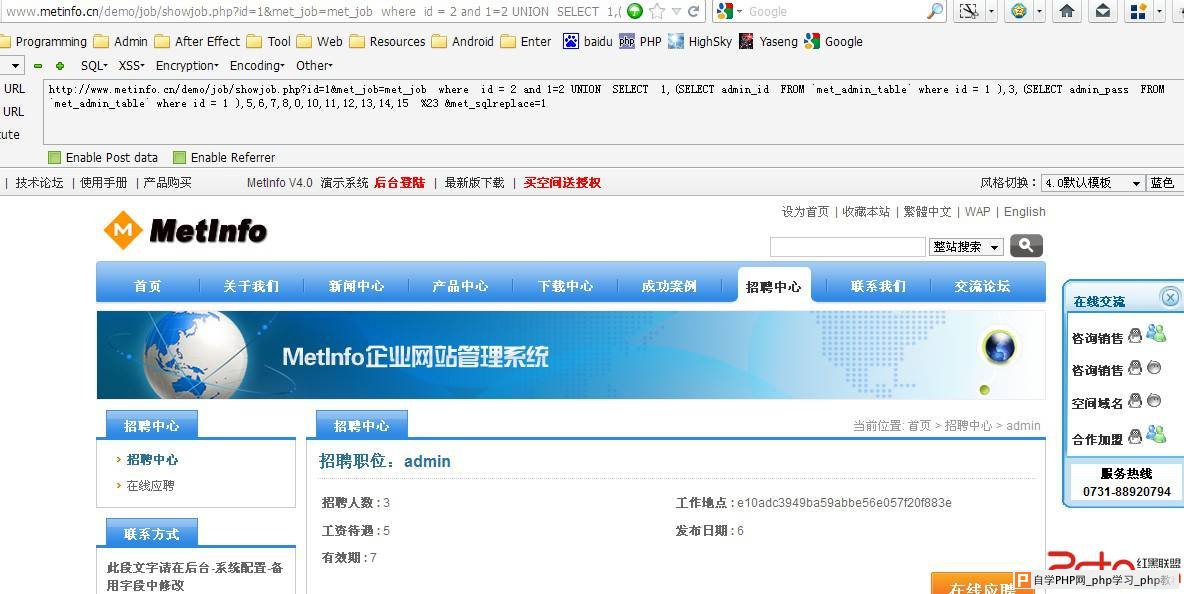Open the PHP bookmark
Screen dimensions: 1184x594
[x=640, y=42]
